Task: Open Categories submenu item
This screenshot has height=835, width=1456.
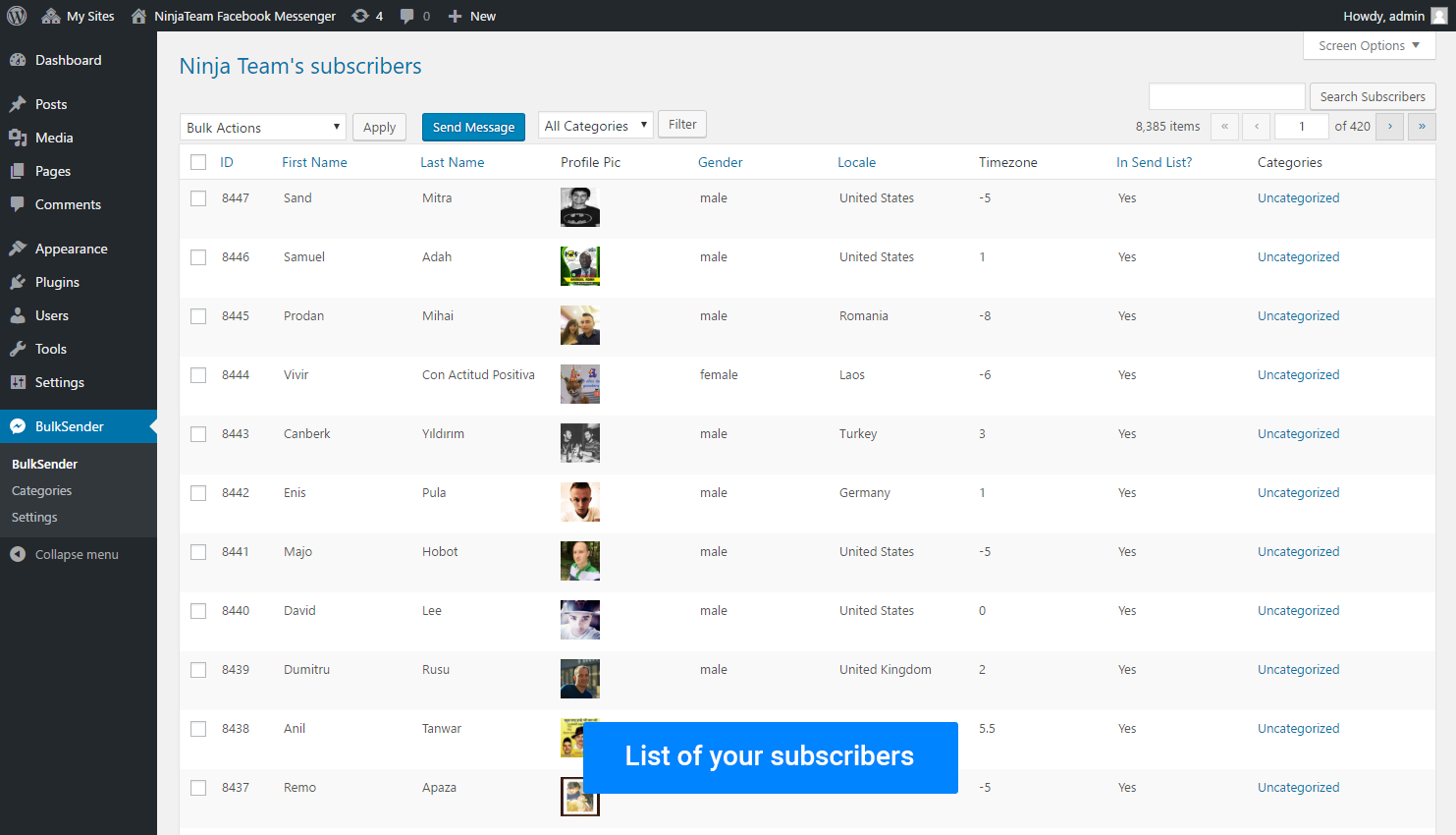Action: click(41, 490)
